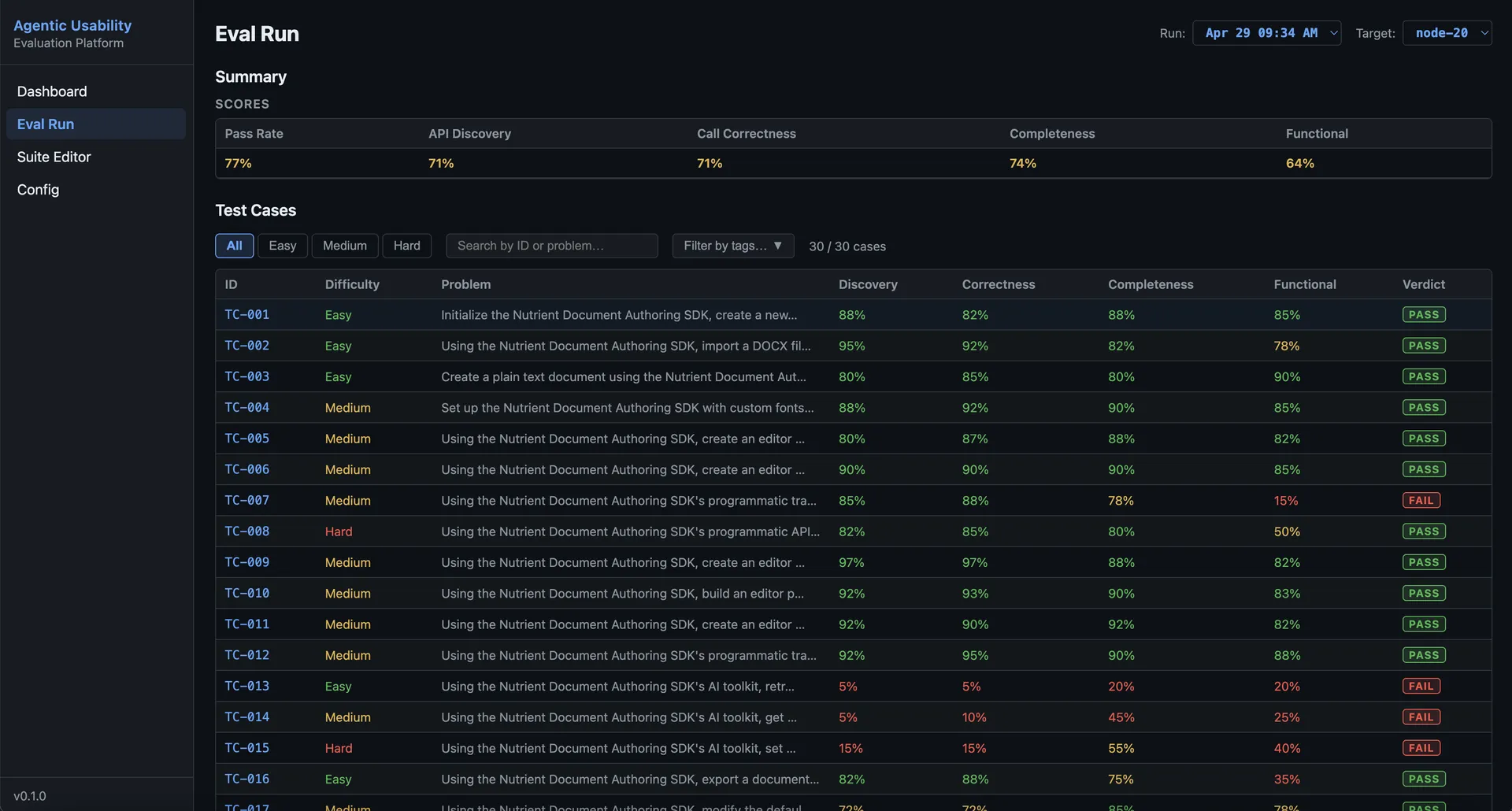Click the PASS verdict badge for TC-001
The image size is (1512, 811).
pyautogui.click(x=1424, y=315)
